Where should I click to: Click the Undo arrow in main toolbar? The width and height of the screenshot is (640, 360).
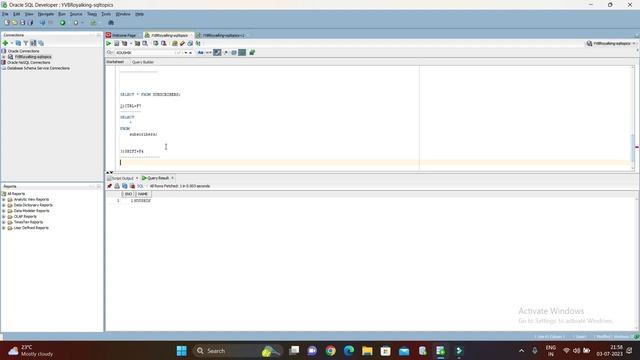42,23
